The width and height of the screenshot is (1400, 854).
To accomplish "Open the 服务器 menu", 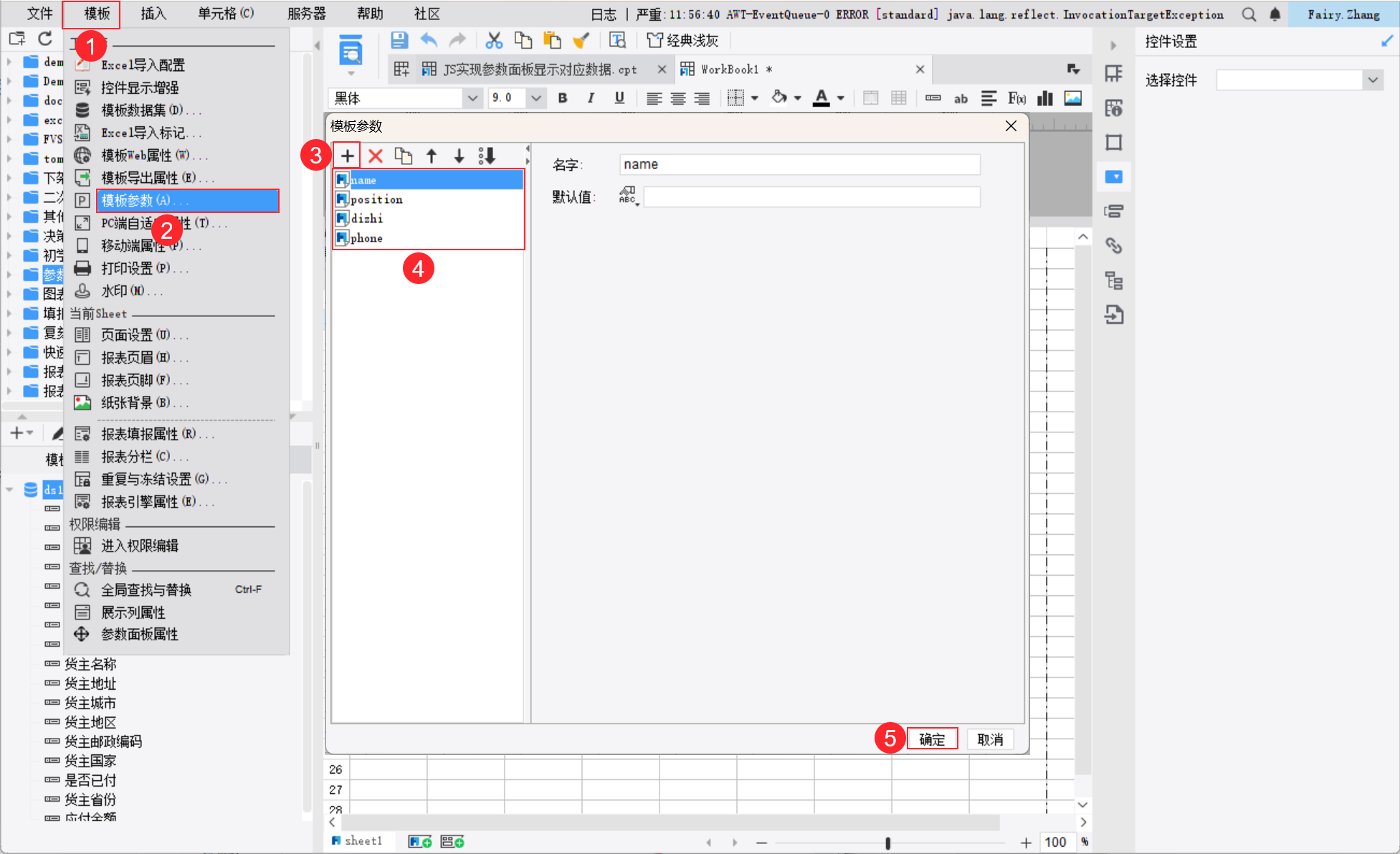I will [306, 14].
